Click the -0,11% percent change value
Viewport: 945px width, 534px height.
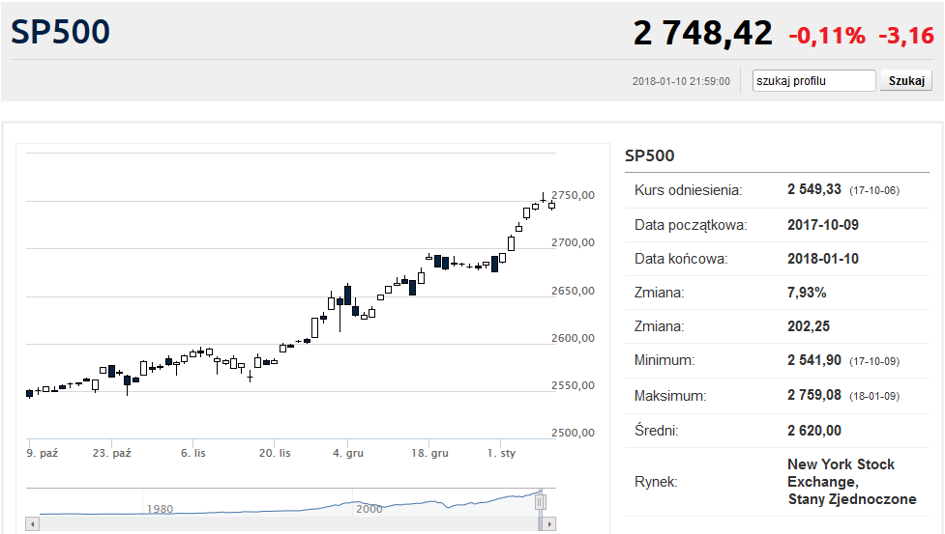827,36
